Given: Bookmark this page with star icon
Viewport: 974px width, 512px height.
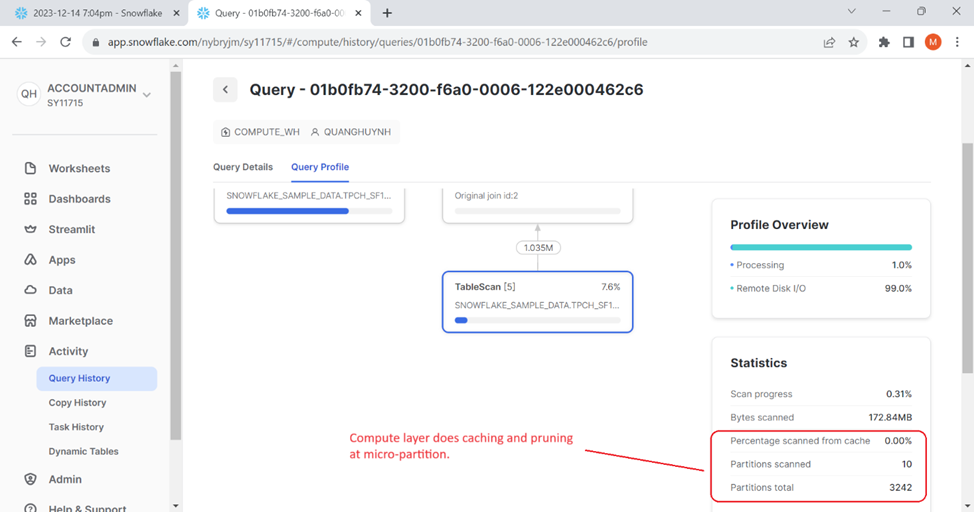Looking at the screenshot, I should click(x=854, y=42).
